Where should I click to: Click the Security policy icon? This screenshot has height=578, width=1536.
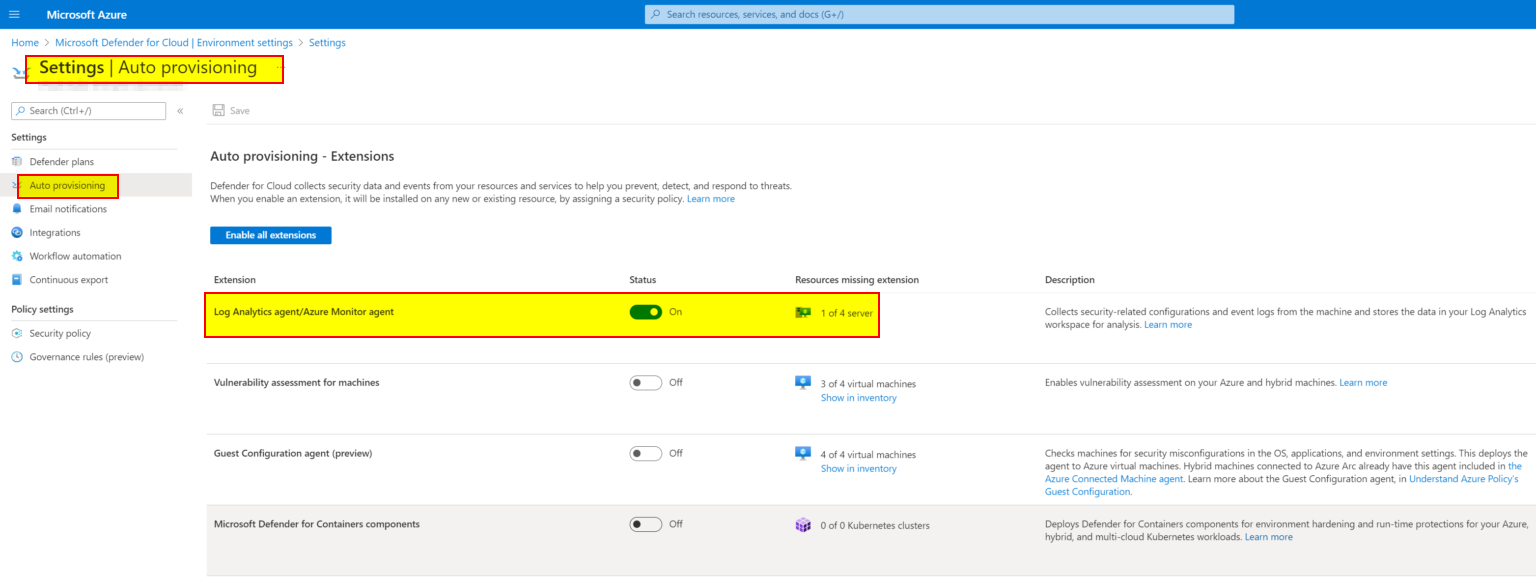pos(17,333)
